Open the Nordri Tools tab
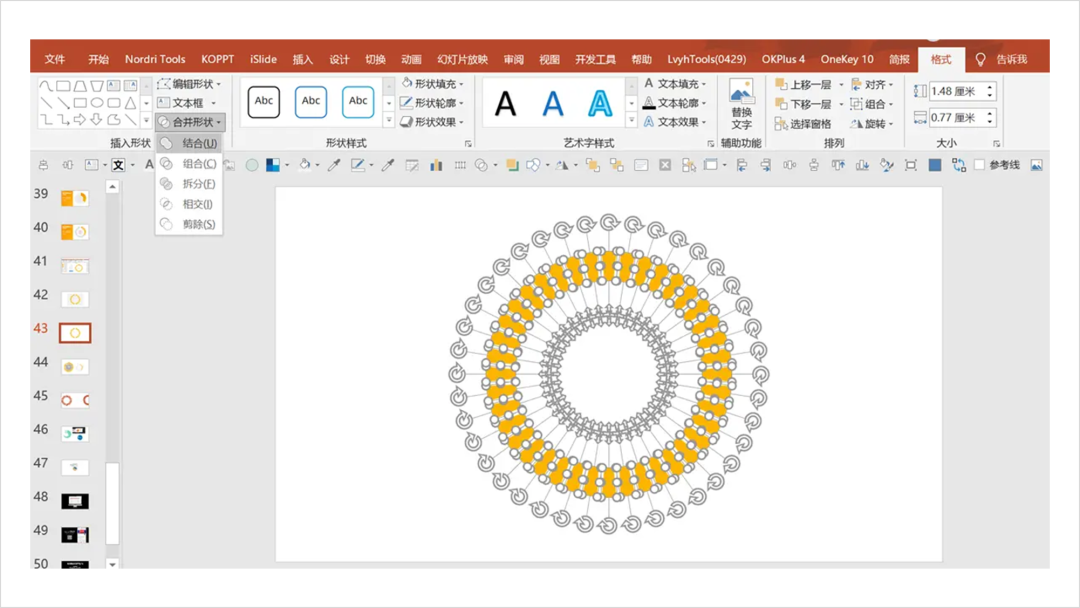This screenshot has width=1080, height=608. pos(155,59)
